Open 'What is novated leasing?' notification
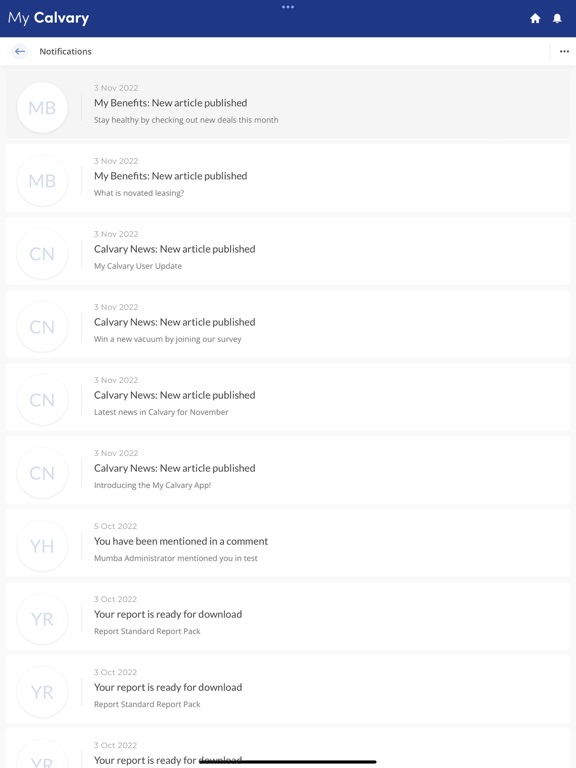 pyautogui.click(x=288, y=178)
